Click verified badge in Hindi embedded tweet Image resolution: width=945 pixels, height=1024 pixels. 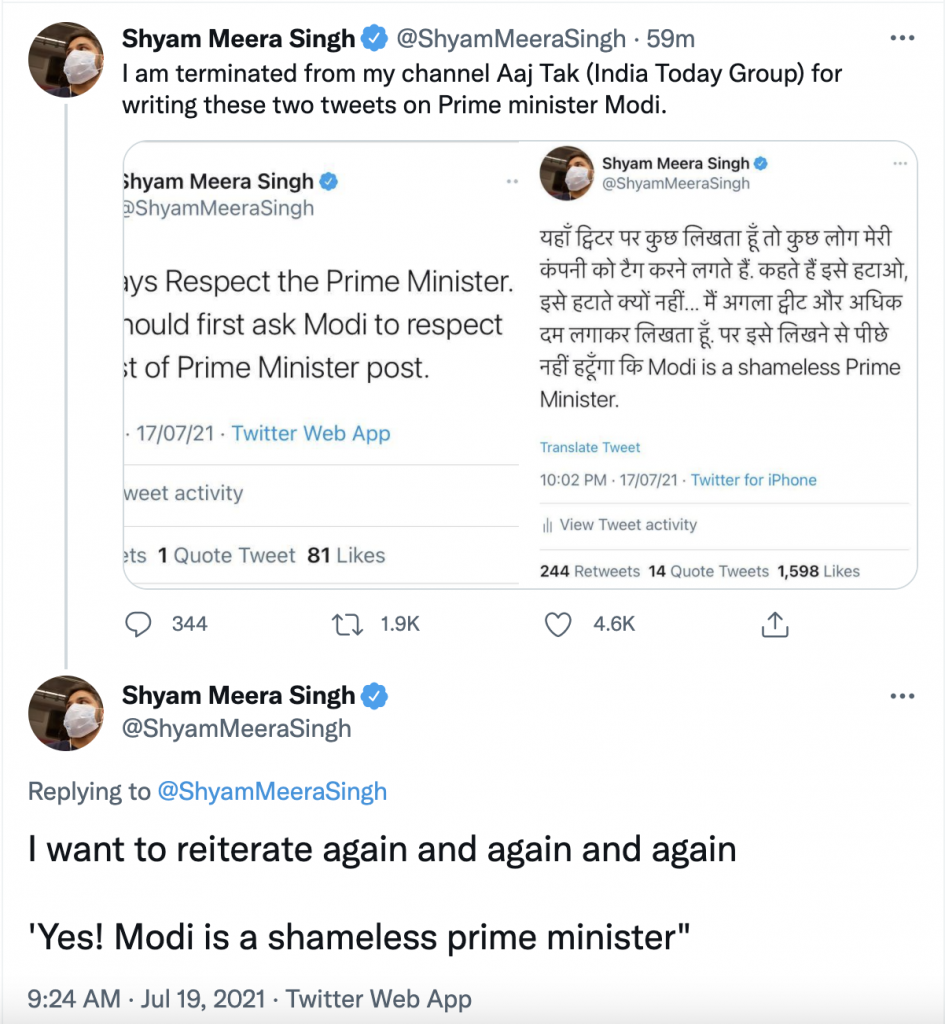[x=760, y=163]
